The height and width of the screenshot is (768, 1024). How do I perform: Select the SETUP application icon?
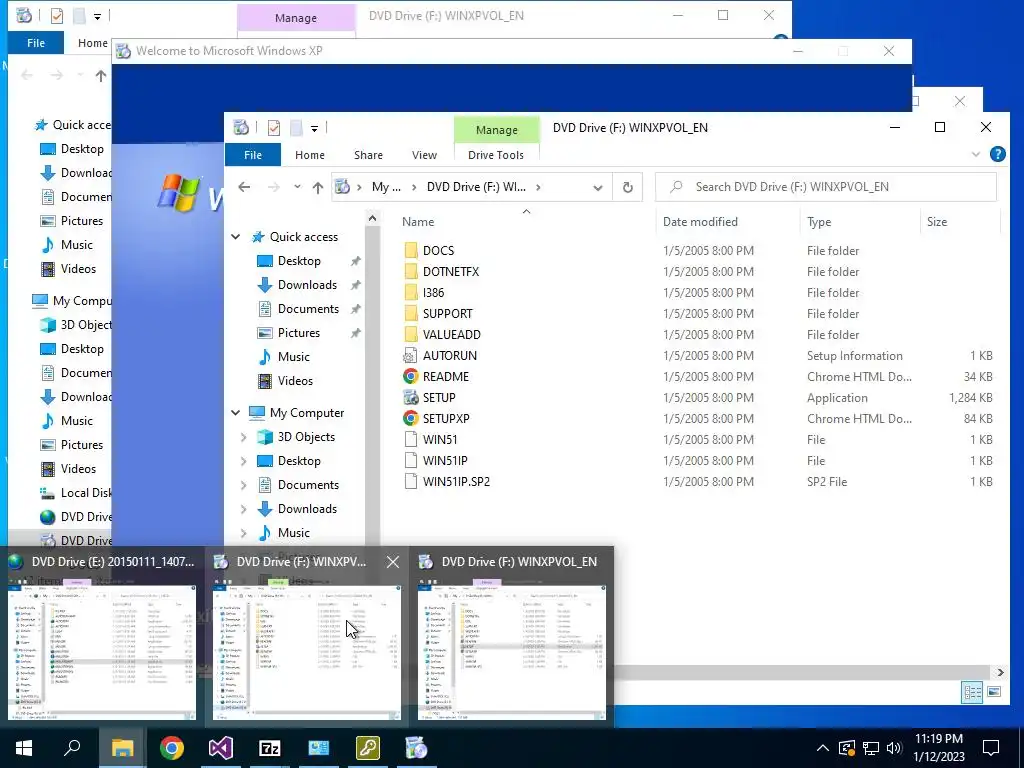click(410, 397)
